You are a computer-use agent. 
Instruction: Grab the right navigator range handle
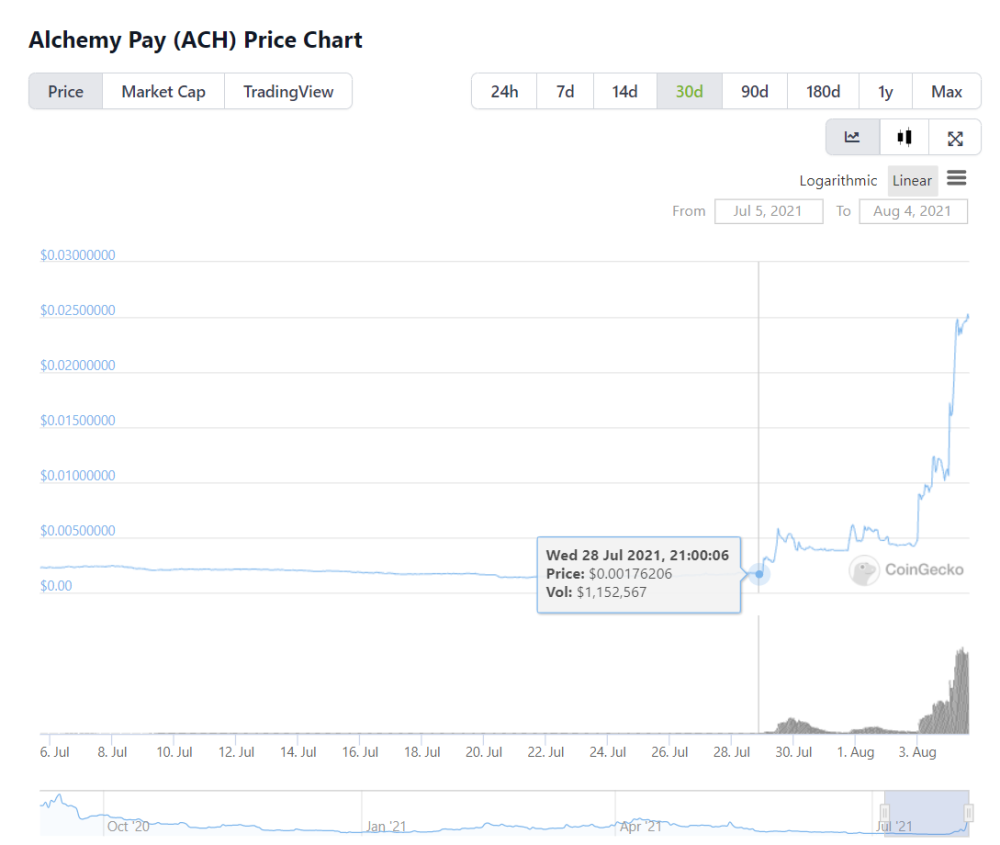coord(969,812)
